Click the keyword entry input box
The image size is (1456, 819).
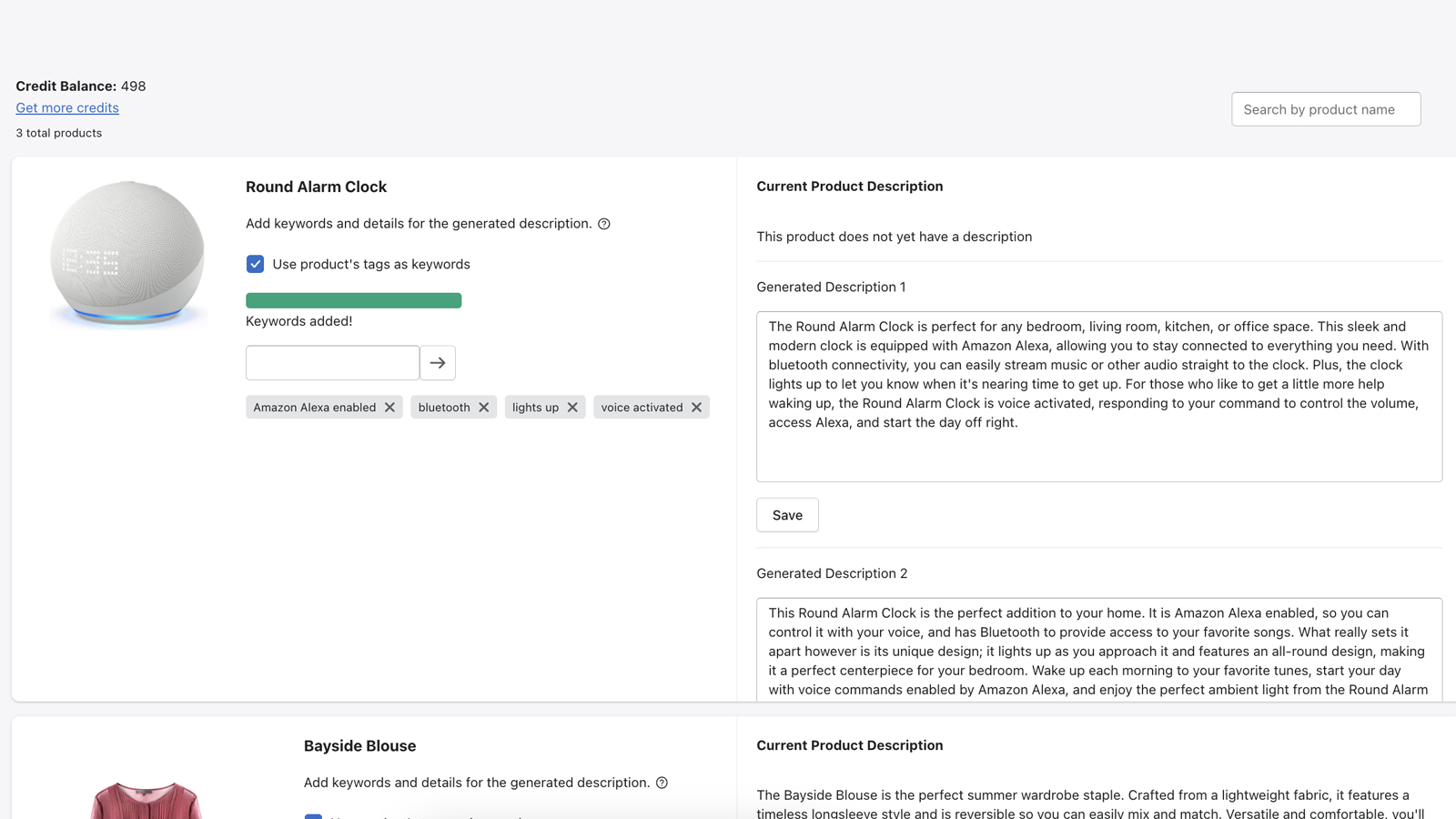click(x=333, y=363)
